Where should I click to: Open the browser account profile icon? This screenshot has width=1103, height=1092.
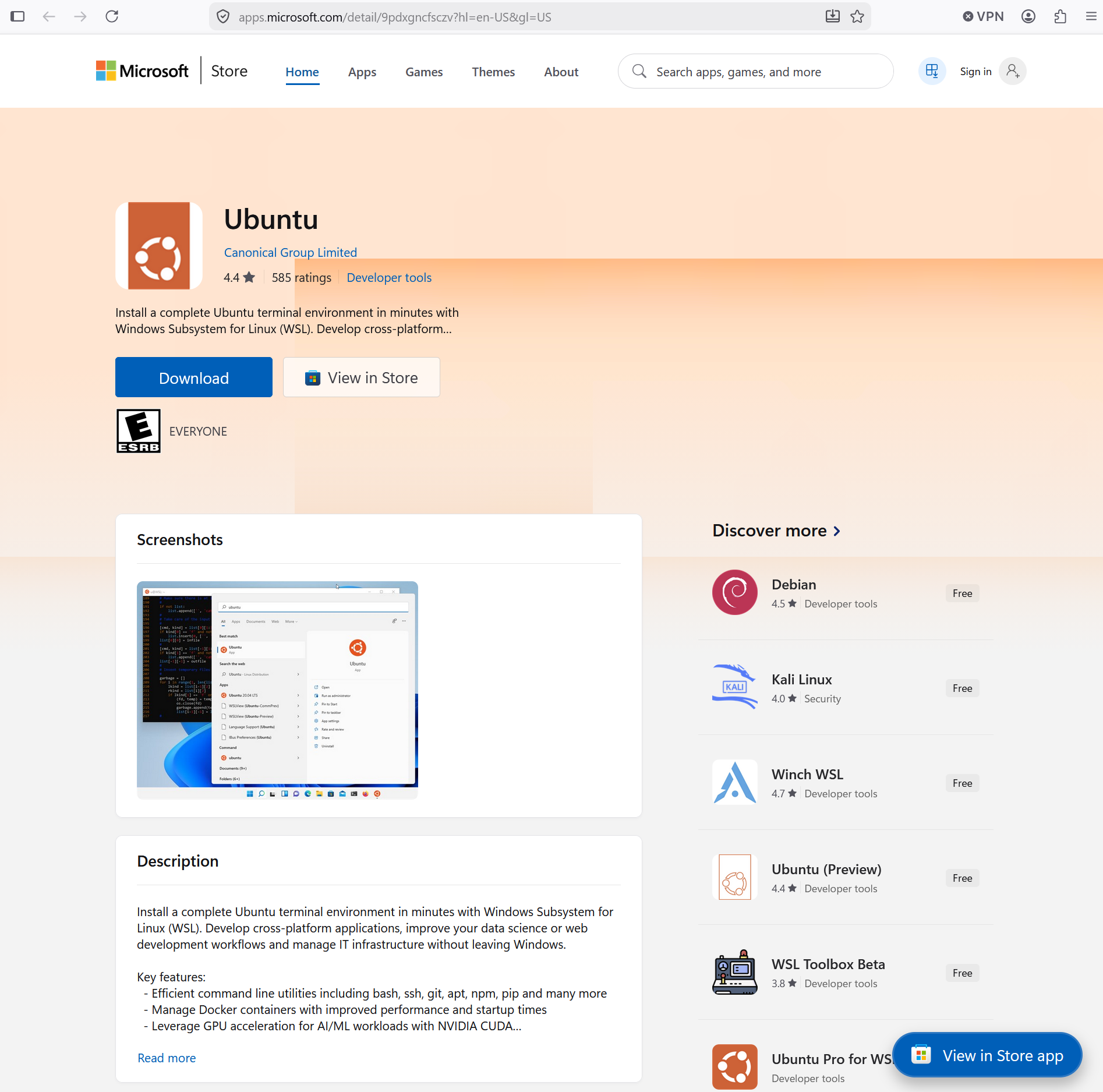1028,16
